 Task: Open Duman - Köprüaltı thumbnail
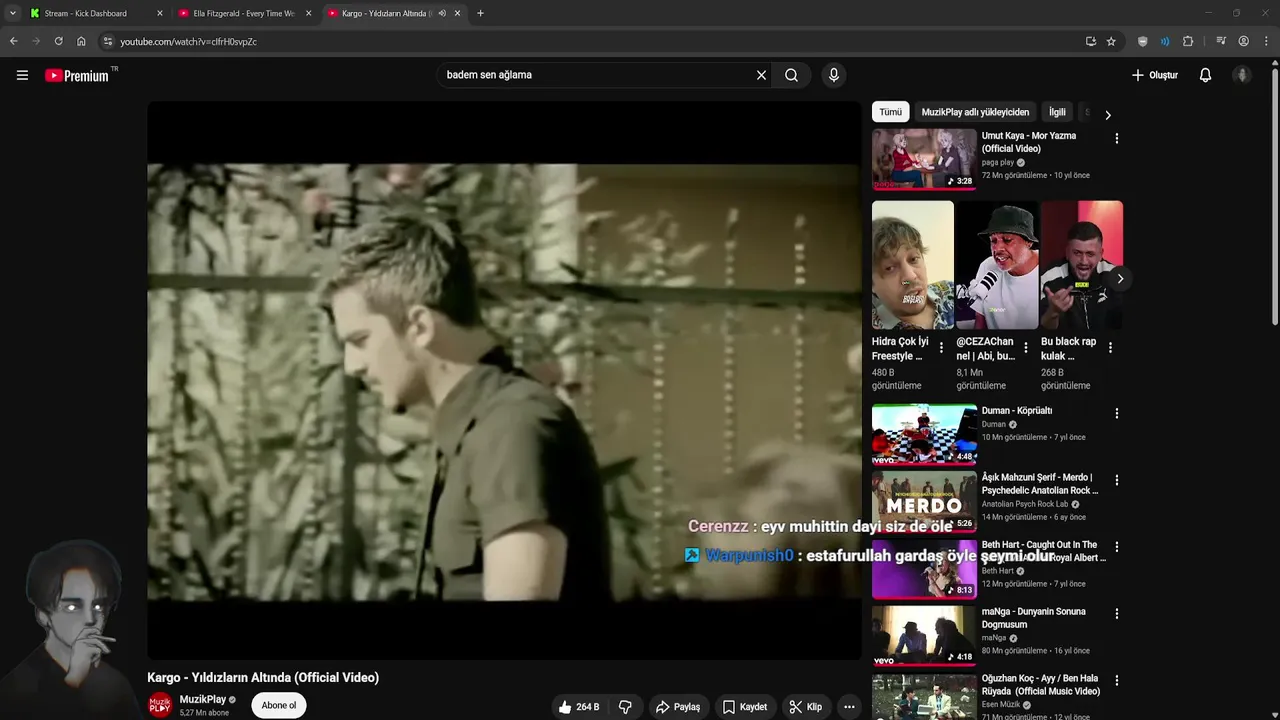click(924, 433)
